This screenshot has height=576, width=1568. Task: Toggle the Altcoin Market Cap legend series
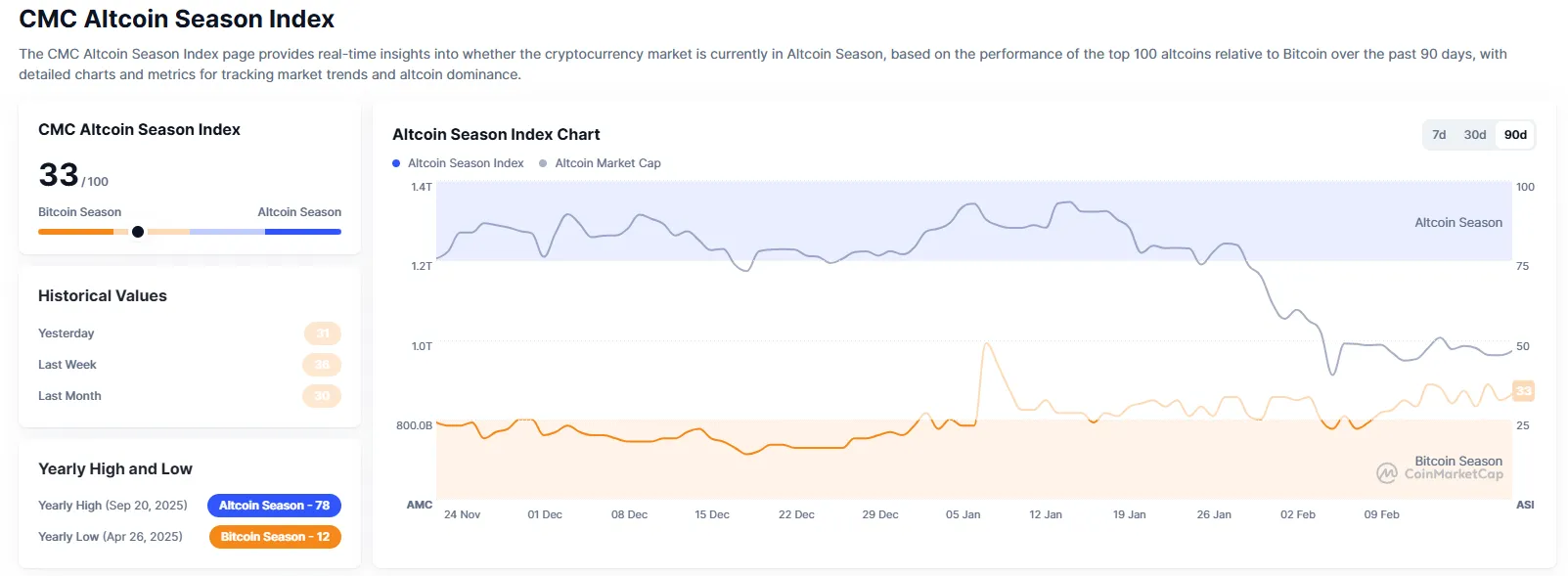(x=607, y=163)
